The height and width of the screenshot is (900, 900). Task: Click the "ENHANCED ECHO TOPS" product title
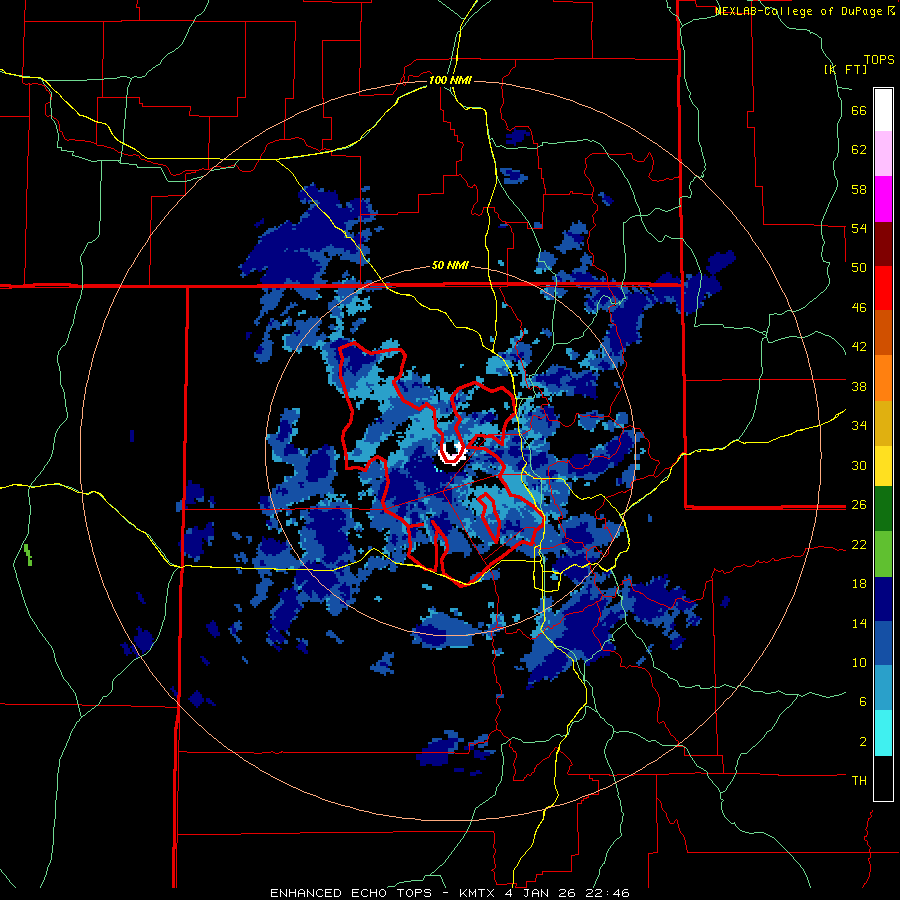point(351,893)
